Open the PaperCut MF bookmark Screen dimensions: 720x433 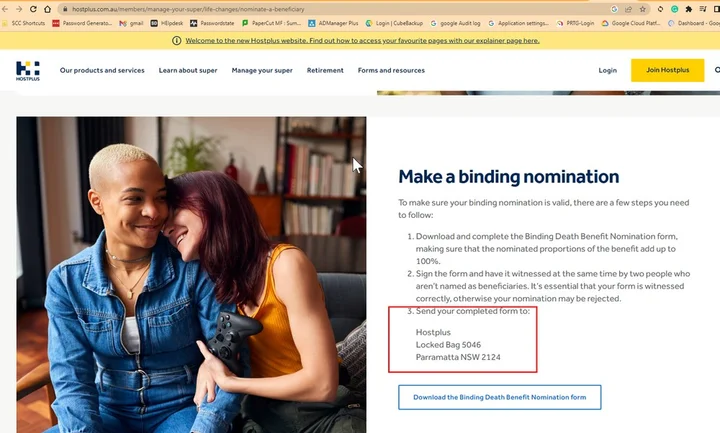point(271,23)
